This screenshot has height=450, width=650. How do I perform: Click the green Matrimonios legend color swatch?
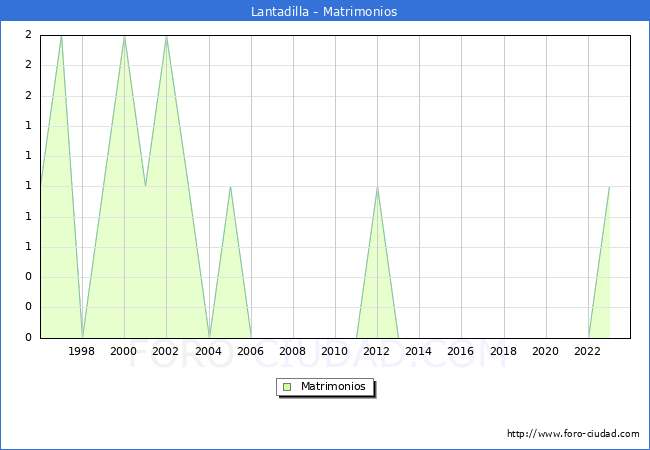[287, 387]
